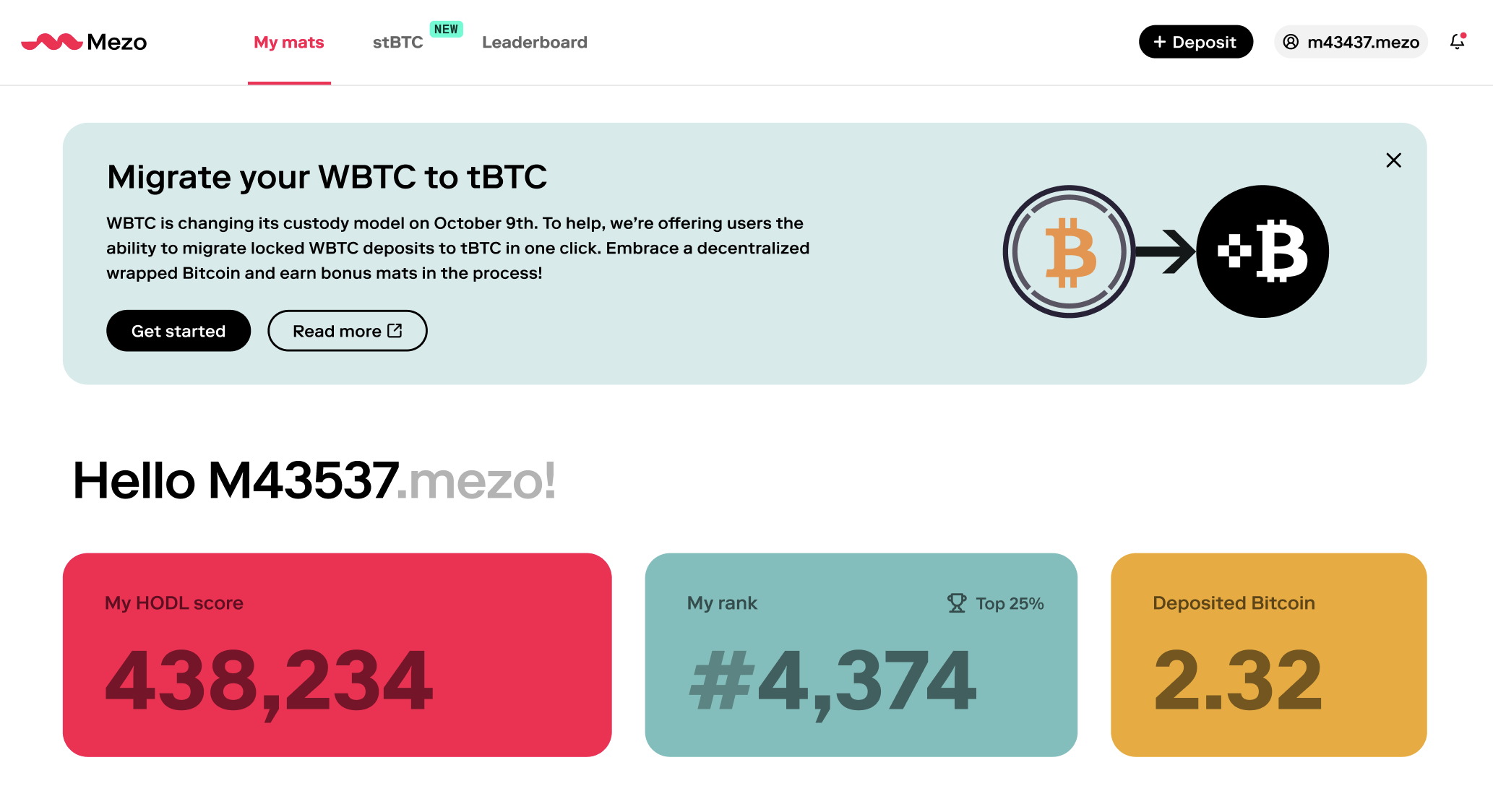Image resolution: width=1493 pixels, height=812 pixels.
Task: Open the notifications bell
Action: (1458, 42)
